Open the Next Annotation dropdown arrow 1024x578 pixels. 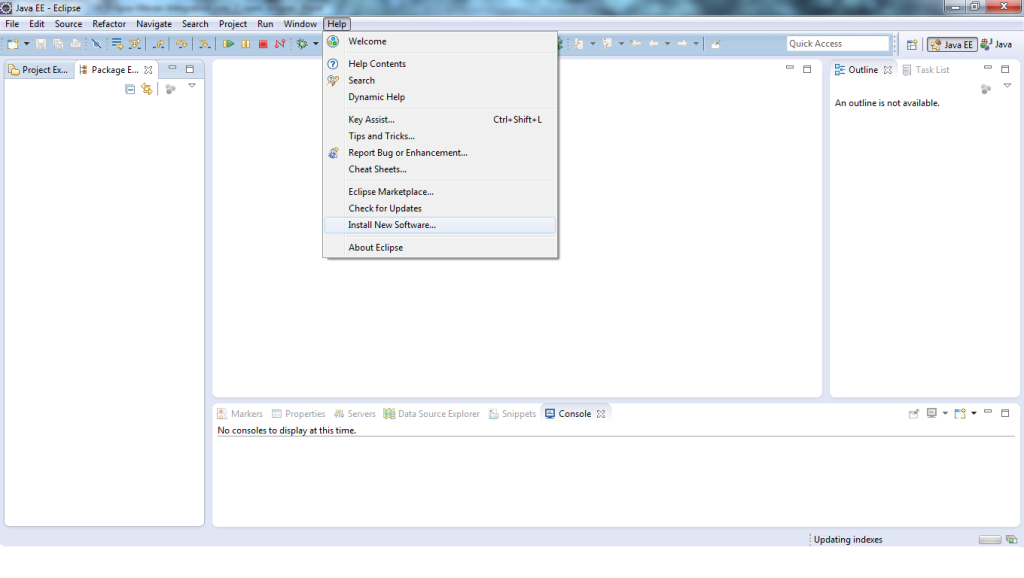coord(593,44)
